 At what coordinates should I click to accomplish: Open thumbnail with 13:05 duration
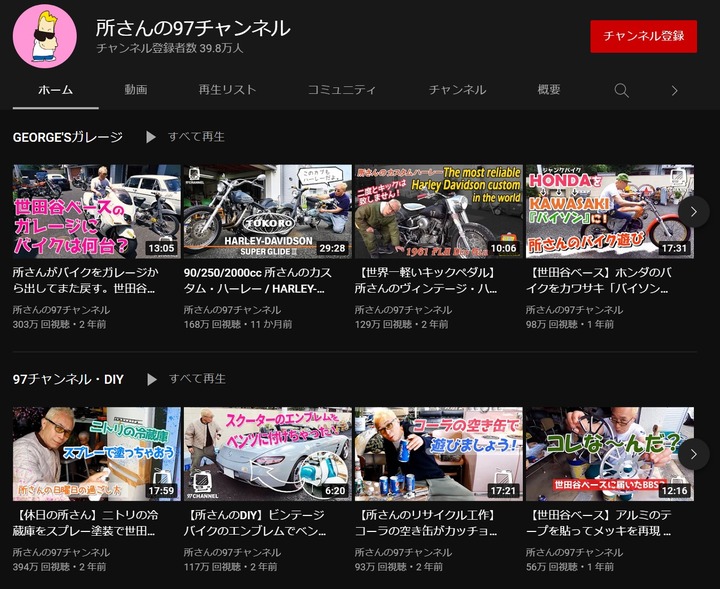point(97,212)
